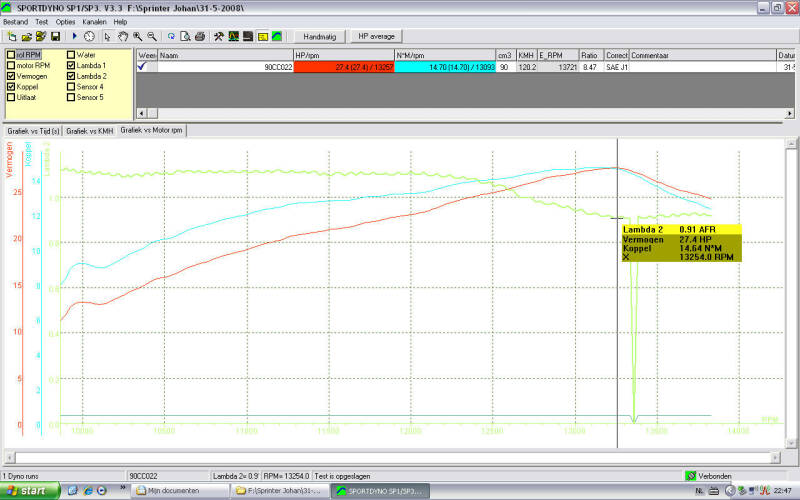This screenshot has width=800, height=500.
Task: Click the zoom in magnifier icon
Action: pyautogui.click(x=137, y=36)
